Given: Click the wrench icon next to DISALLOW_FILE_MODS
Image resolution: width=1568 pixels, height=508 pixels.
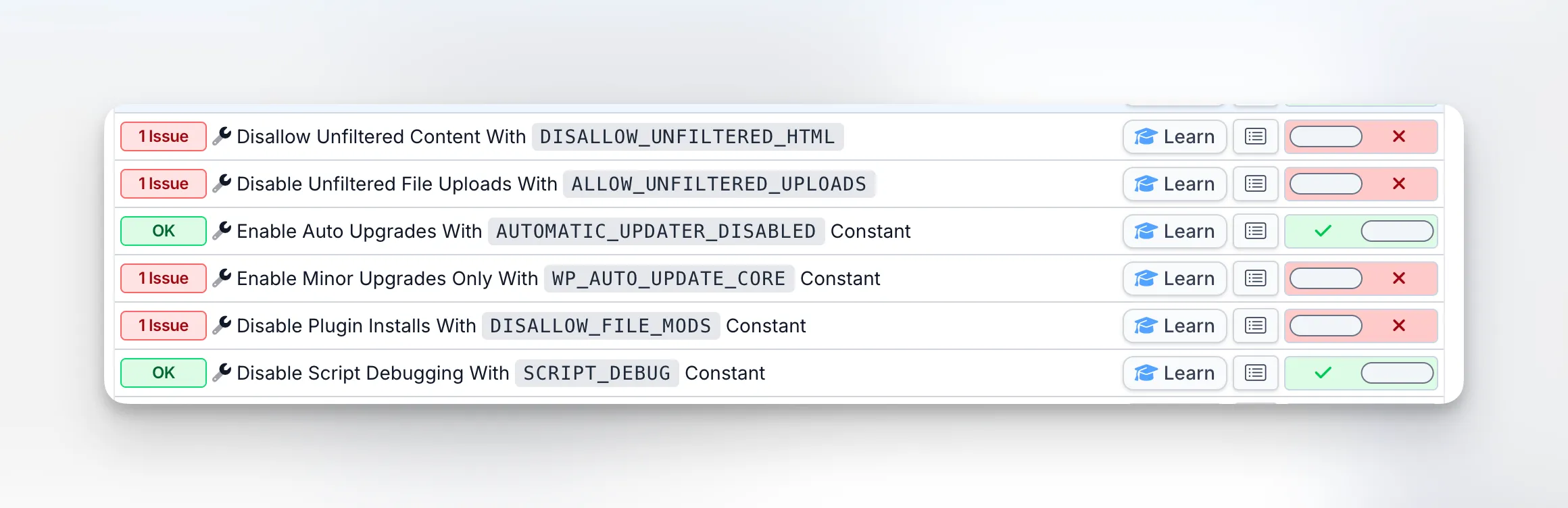Looking at the screenshot, I should (x=223, y=326).
